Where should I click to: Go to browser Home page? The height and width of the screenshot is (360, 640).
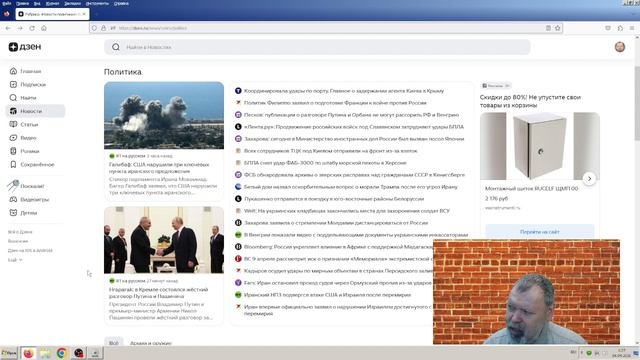point(44,28)
